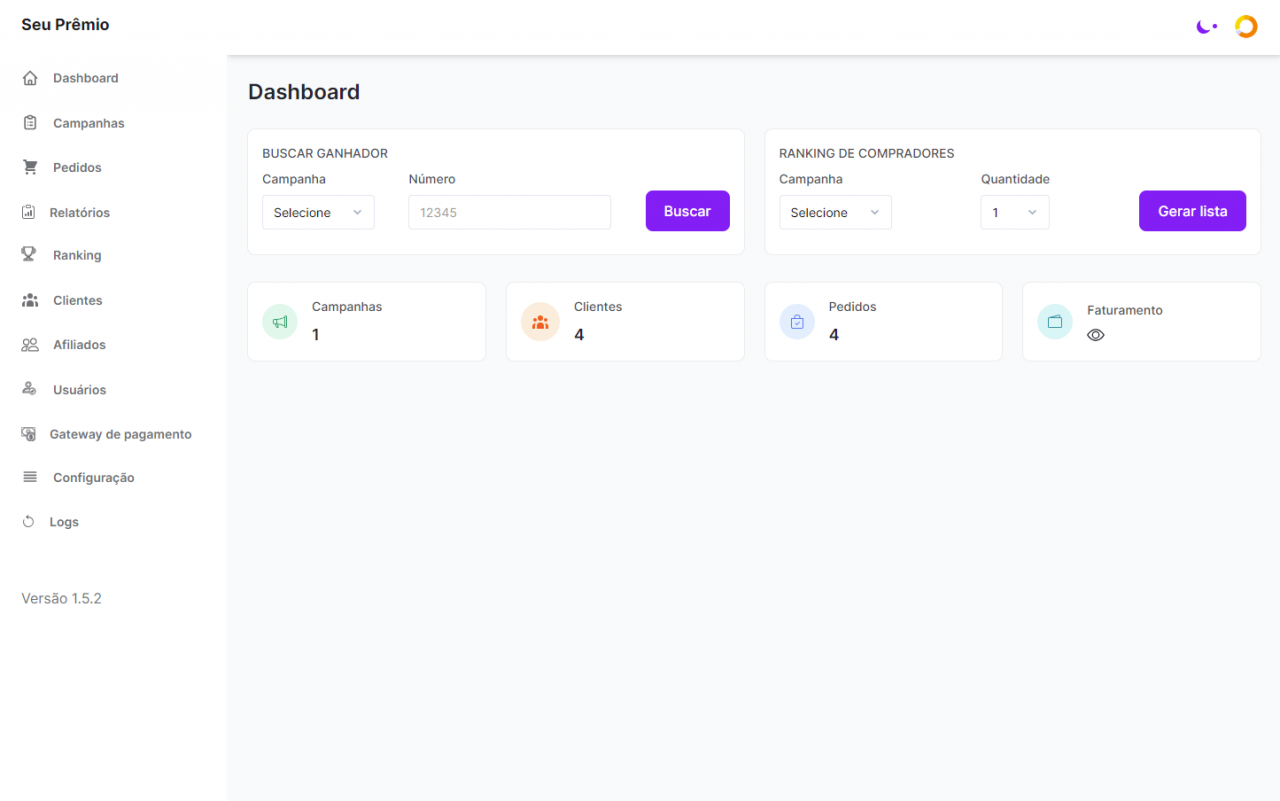The image size is (1280, 801).
Task: Expand the Quantidade dropdown
Action: [x=1014, y=212]
